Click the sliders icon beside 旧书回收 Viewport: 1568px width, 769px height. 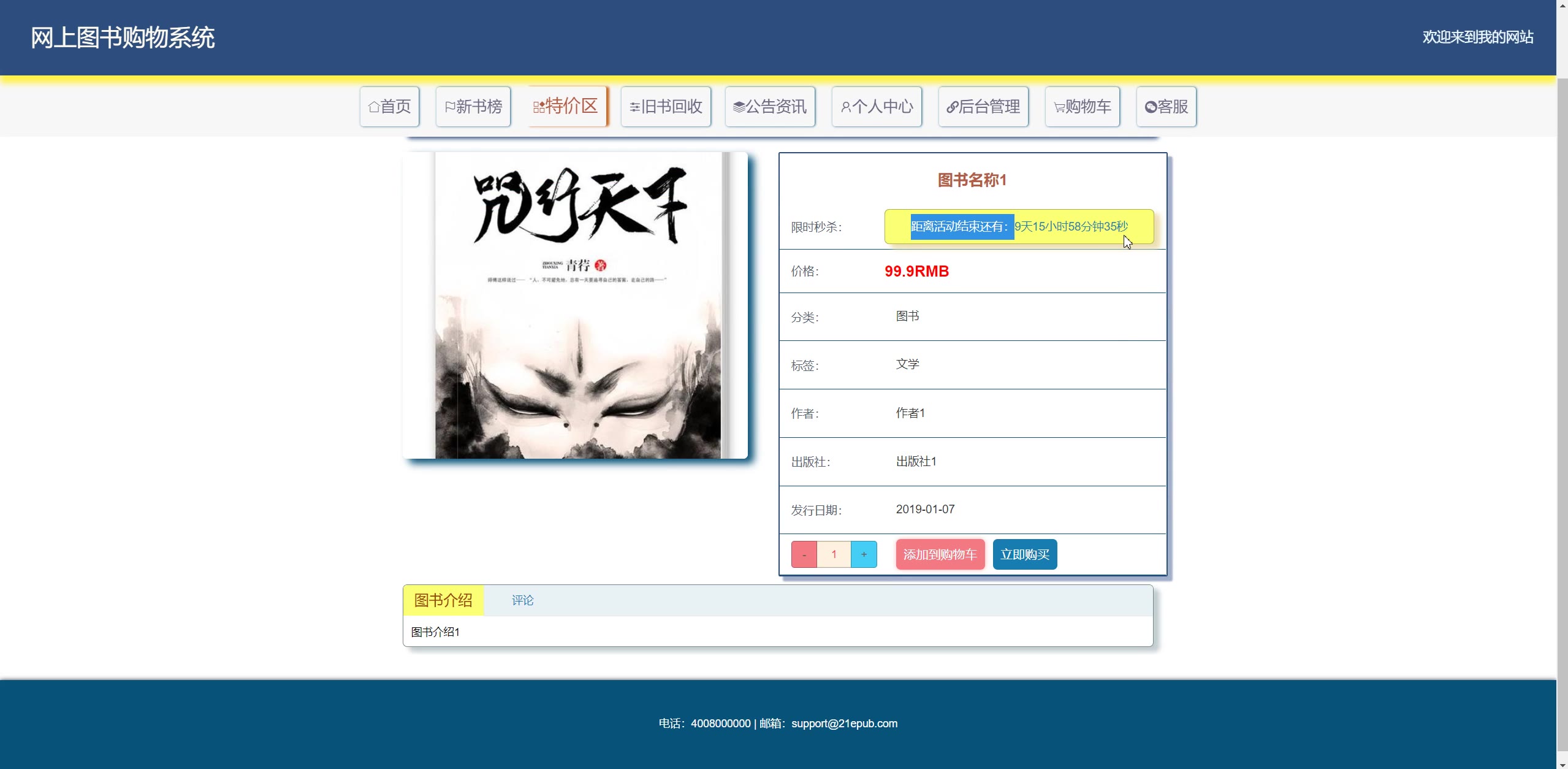[635, 107]
